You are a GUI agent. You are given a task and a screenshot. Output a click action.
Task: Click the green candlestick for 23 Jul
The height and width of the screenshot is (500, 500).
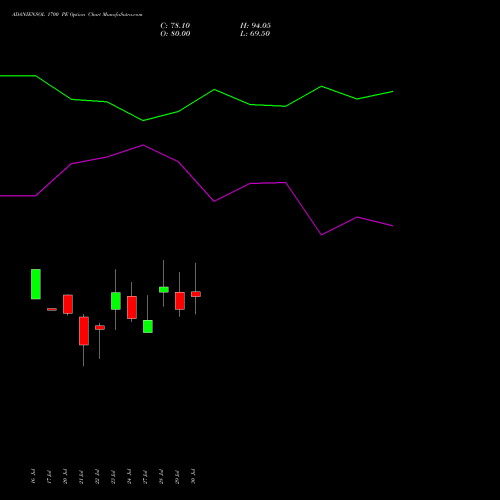116,301
